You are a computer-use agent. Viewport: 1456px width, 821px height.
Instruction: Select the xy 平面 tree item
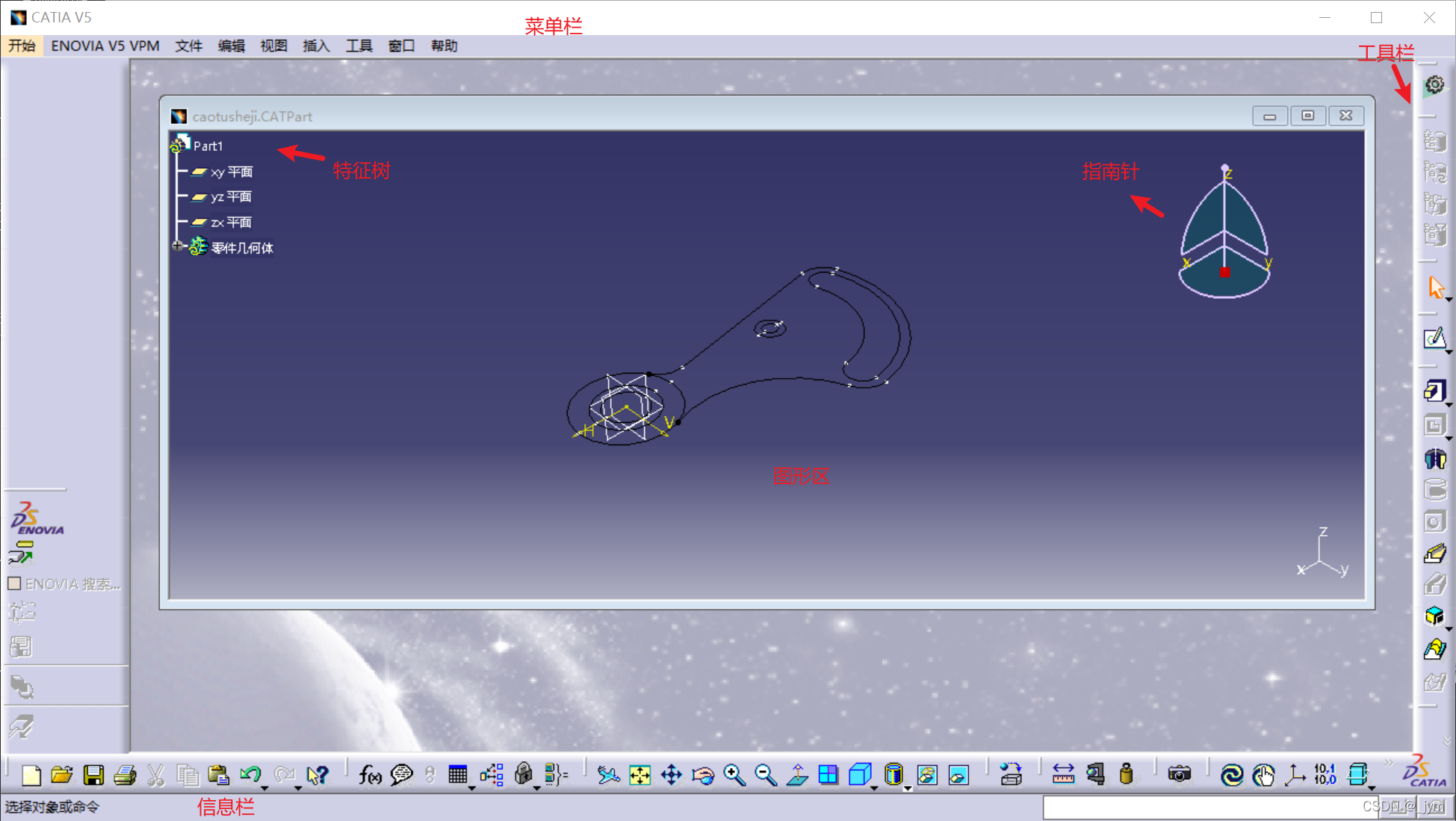click(x=231, y=172)
